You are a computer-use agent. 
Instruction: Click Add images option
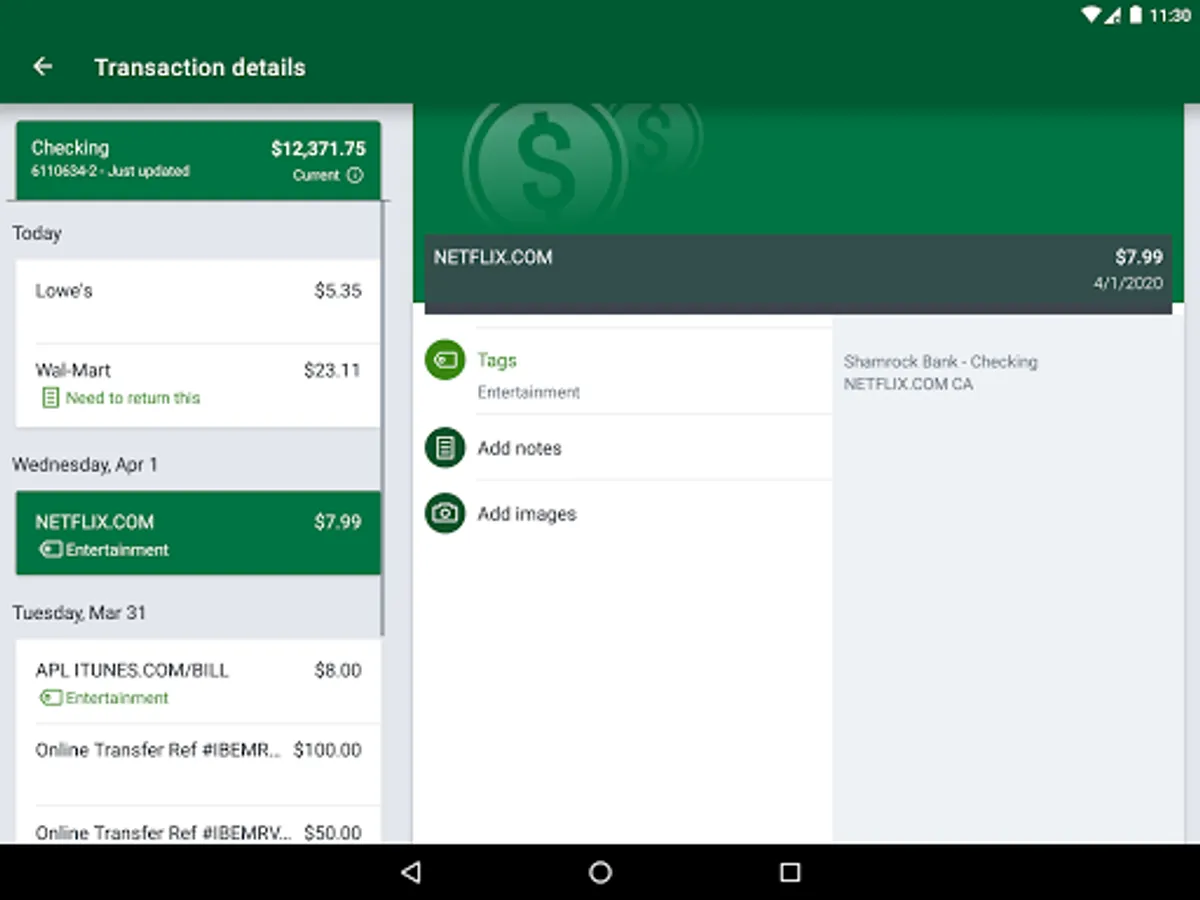tap(628, 513)
